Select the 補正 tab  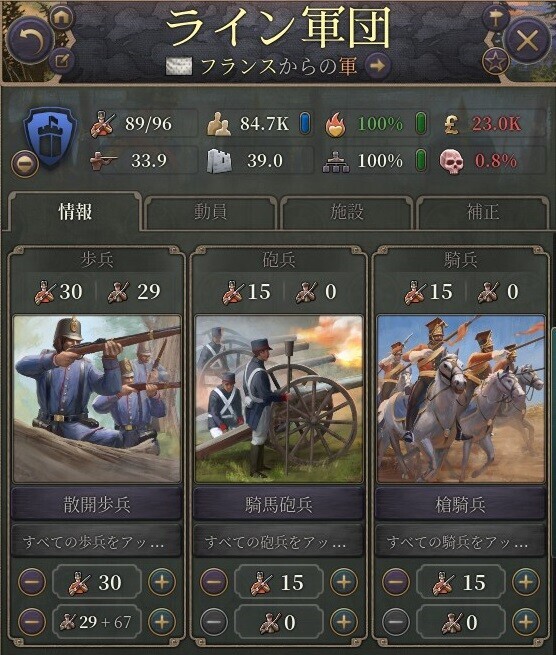pyautogui.click(x=482, y=212)
